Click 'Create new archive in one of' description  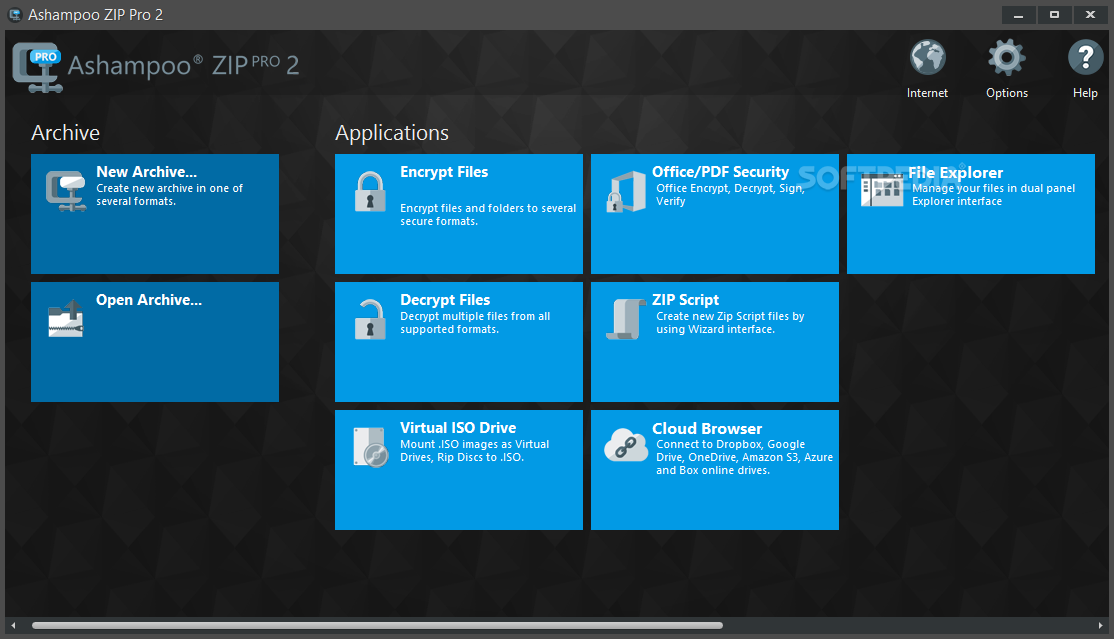point(169,188)
